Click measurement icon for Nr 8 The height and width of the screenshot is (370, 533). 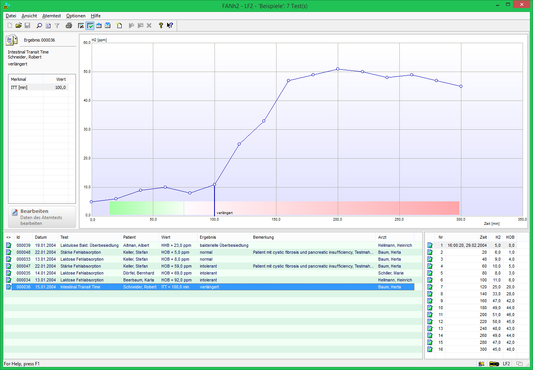coord(430,294)
